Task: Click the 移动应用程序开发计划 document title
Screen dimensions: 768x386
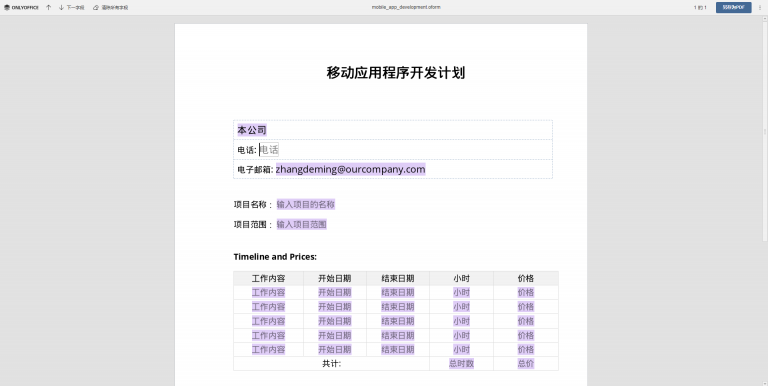Action: coord(396,73)
